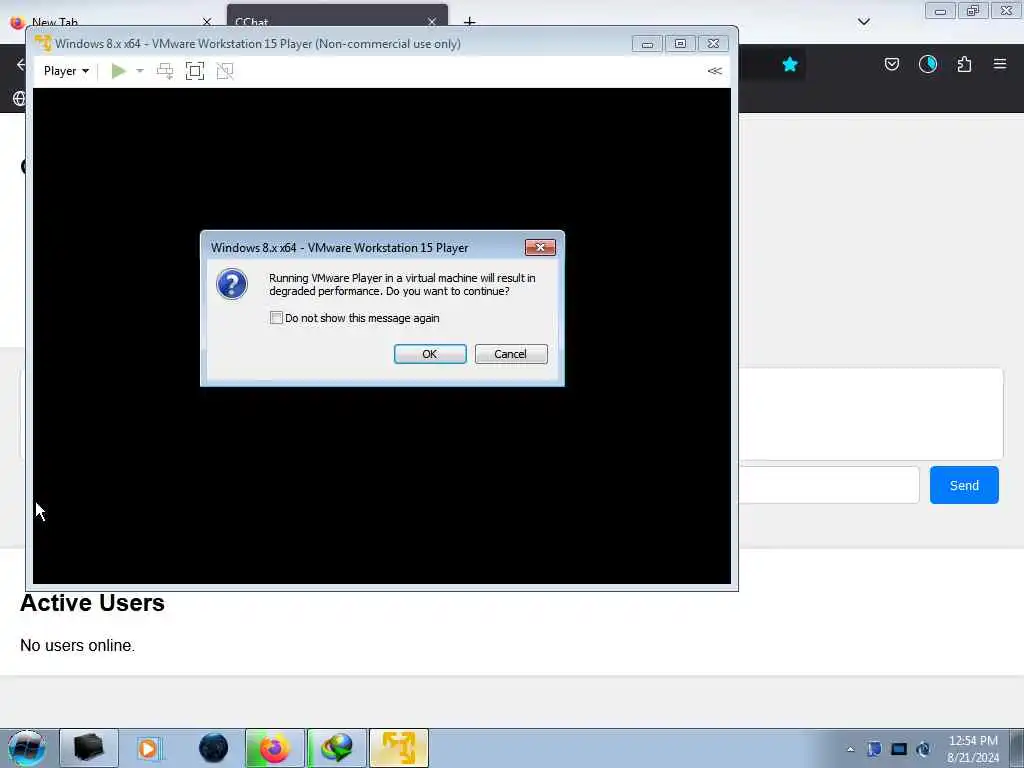
Task: Click the Firefox back arrow
Action: (21, 64)
